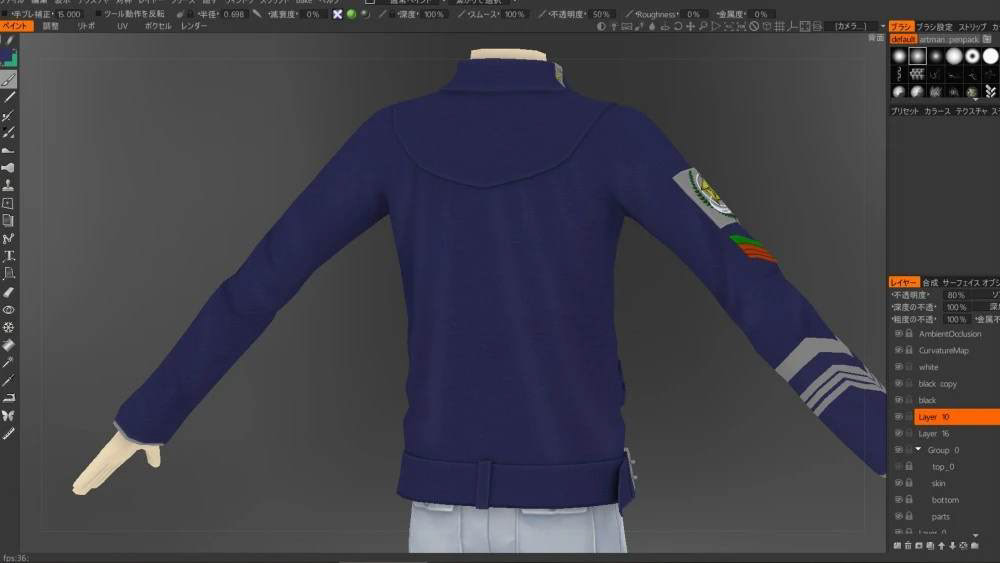Viewport: 1000px width, 563px height.
Task: Toggle the green sphere color channel icon
Action: [x=351, y=14]
